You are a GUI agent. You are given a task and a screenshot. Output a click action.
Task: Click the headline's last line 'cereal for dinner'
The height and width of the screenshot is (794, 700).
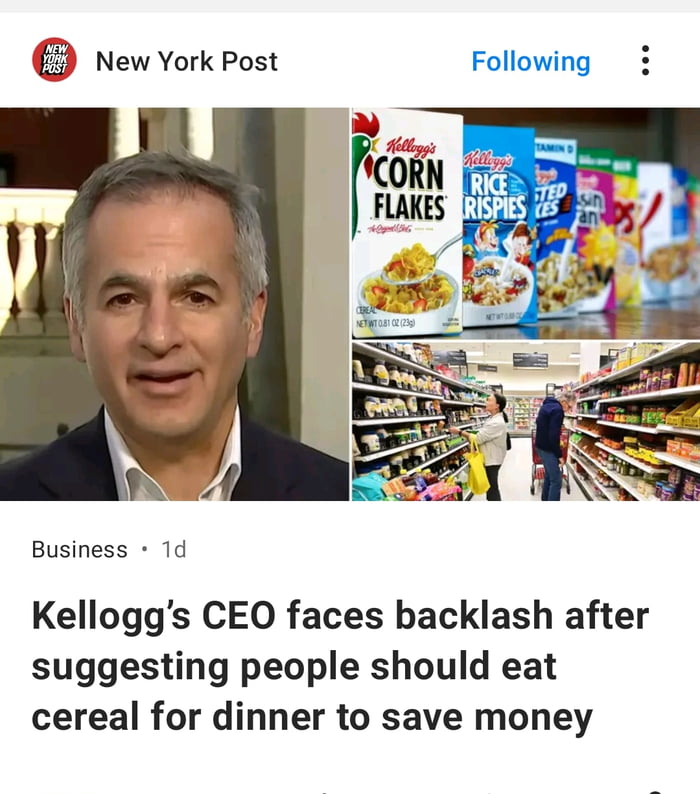178,717
